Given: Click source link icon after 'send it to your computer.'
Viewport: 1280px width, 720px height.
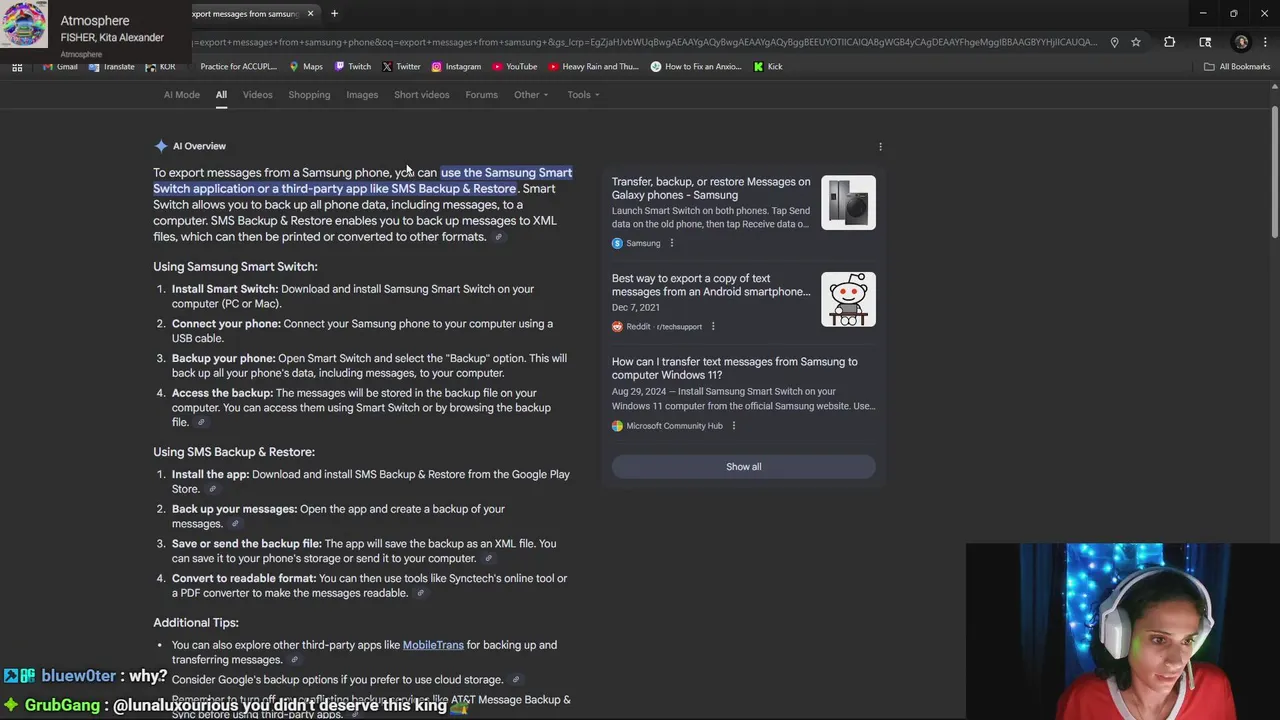Looking at the screenshot, I should point(488,559).
